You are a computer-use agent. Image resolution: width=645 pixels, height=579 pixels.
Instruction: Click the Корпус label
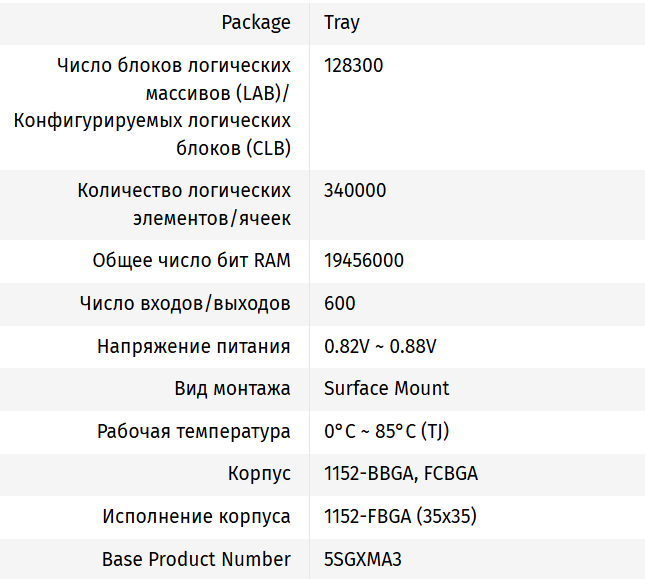point(259,474)
